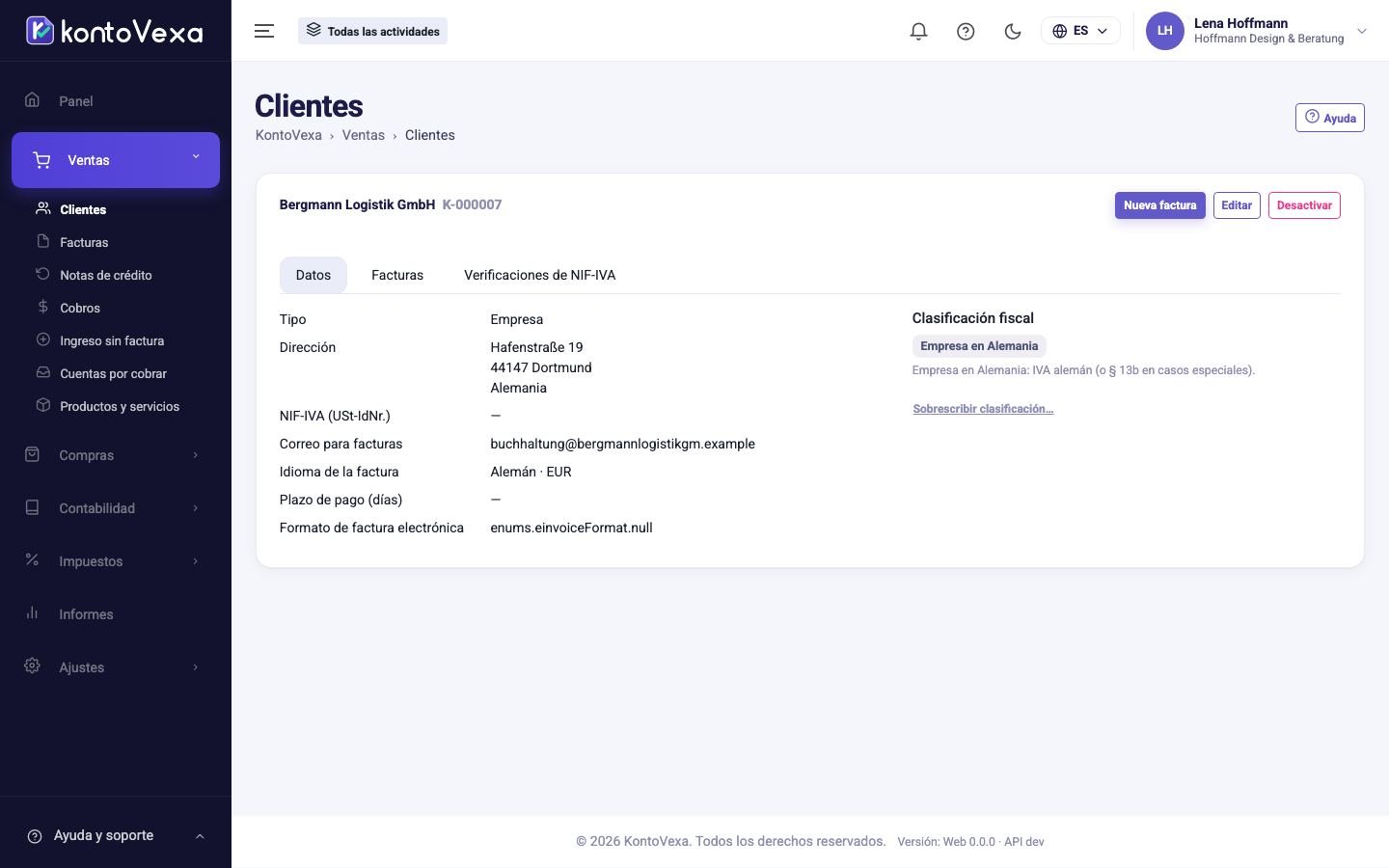Open the Lena Hoffmann account menu
Viewport: 1389px width, 868px height.
[1257, 31]
